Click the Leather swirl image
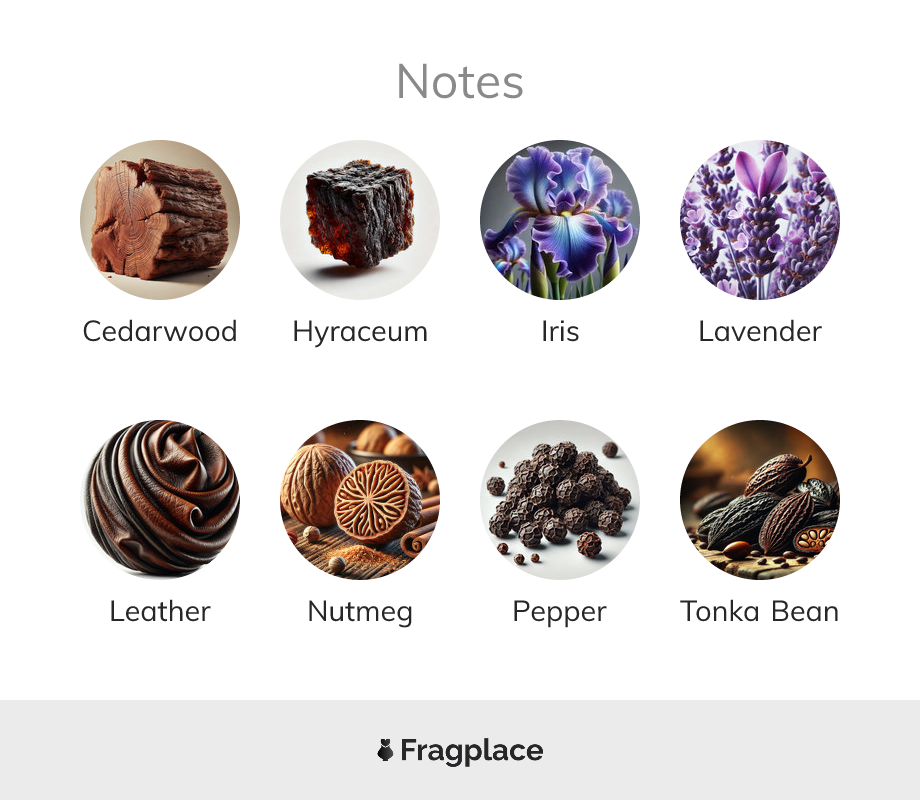The width and height of the screenshot is (920, 800). point(160,499)
